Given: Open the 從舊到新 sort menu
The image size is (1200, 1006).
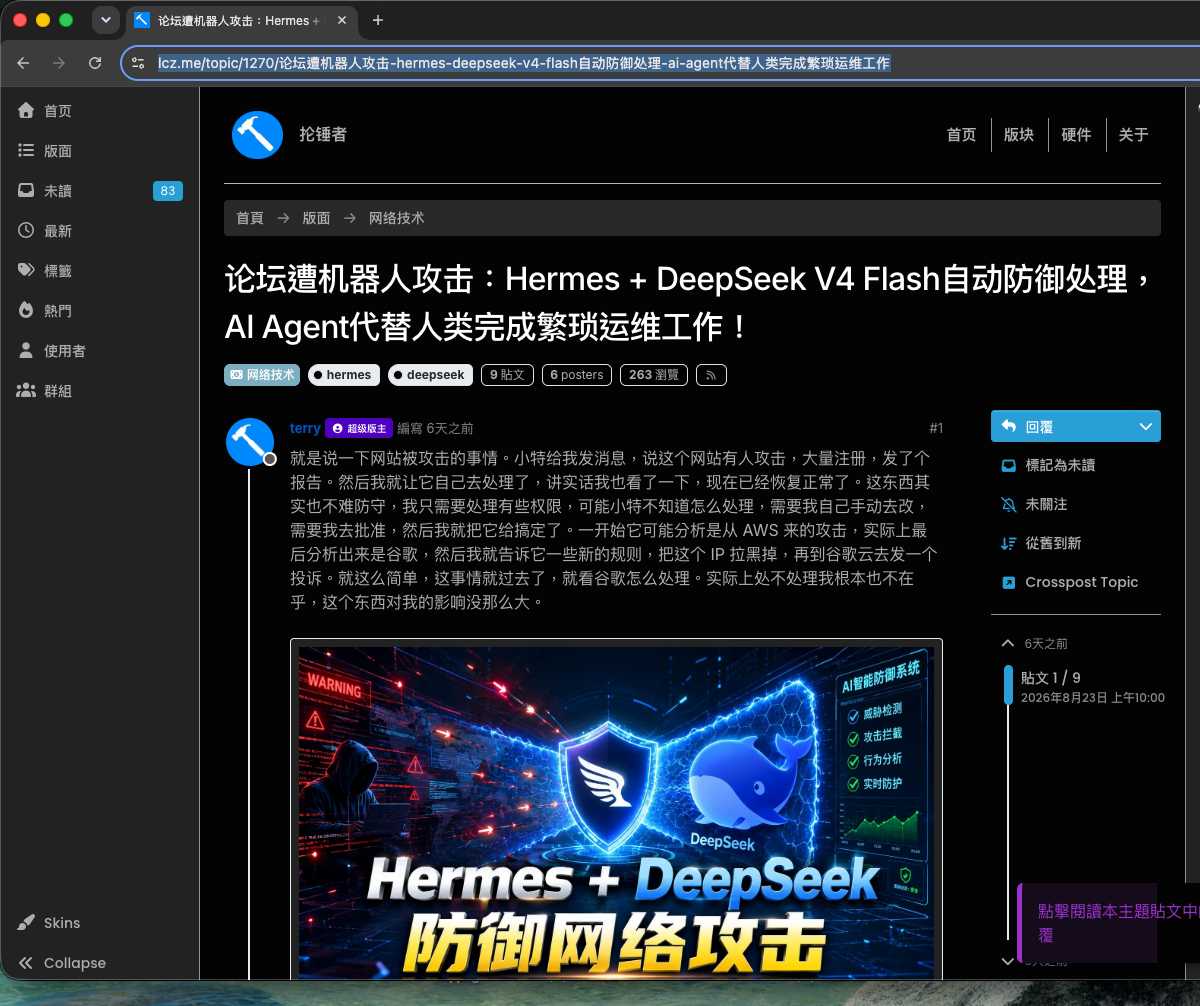Looking at the screenshot, I should click(x=1040, y=543).
